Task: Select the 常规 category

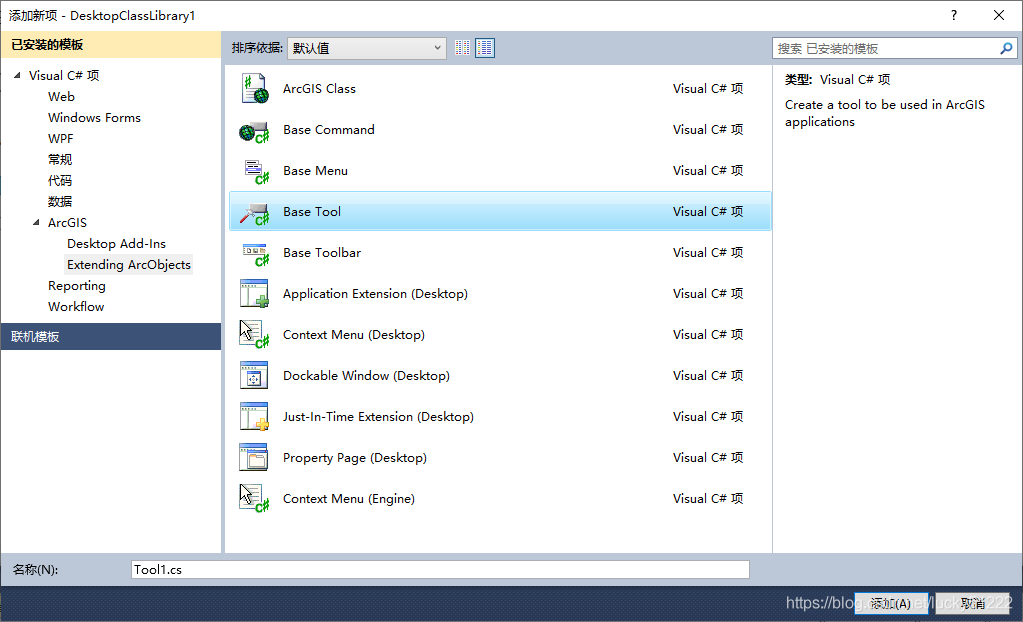Action: [x=60, y=160]
